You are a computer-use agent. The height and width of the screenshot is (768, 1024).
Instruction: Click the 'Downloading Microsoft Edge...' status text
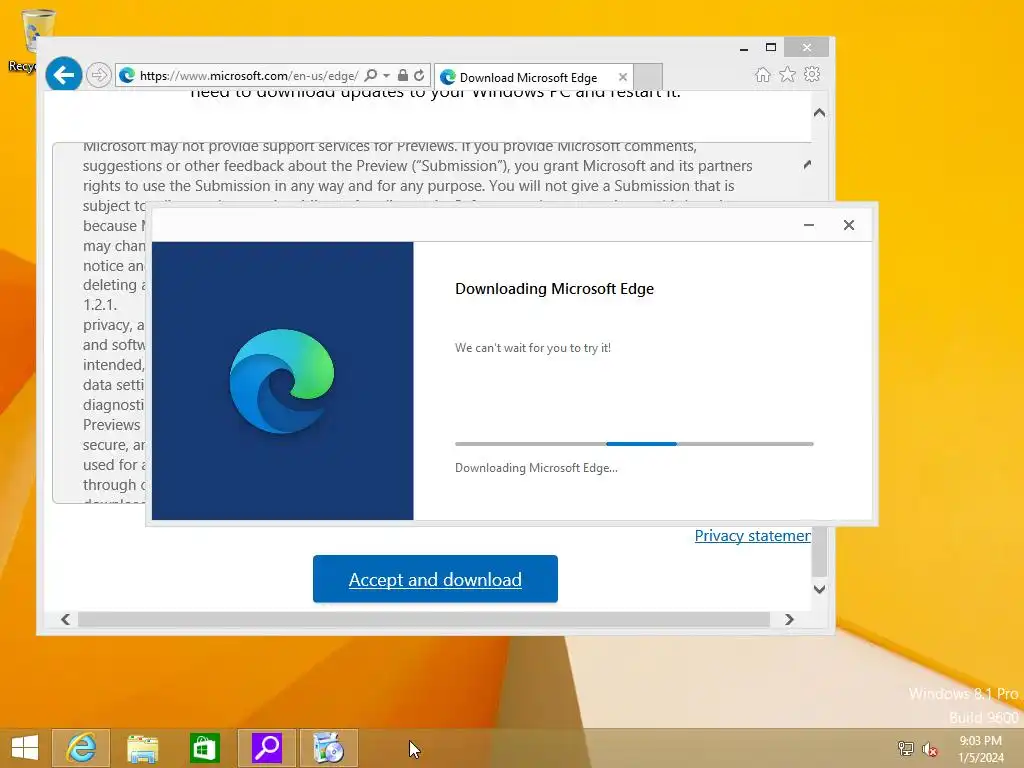[x=536, y=468]
